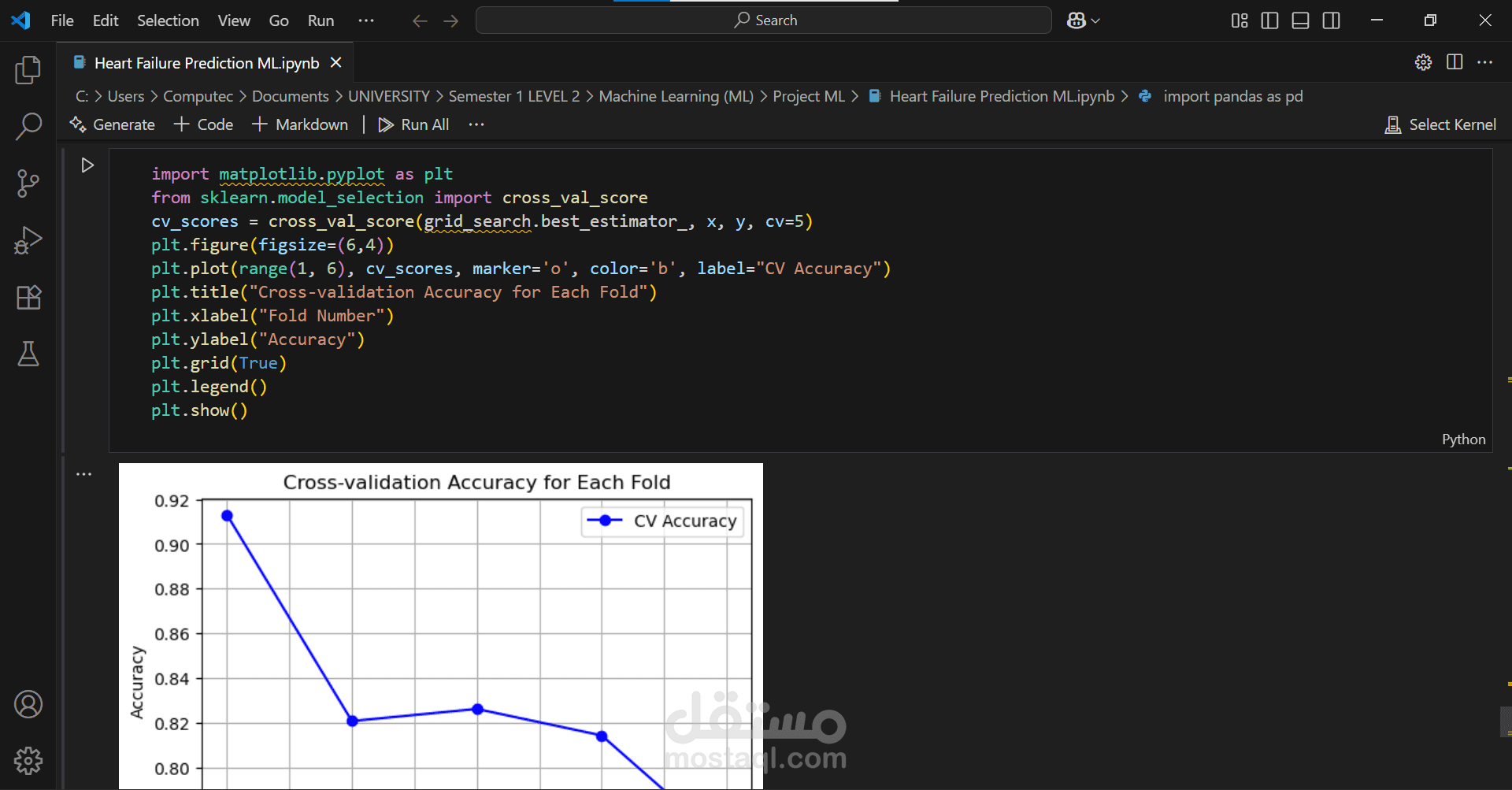Open notebook toolbar overflow ellipsis
The height and width of the screenshot is (790, 1512).
(476, 124)
